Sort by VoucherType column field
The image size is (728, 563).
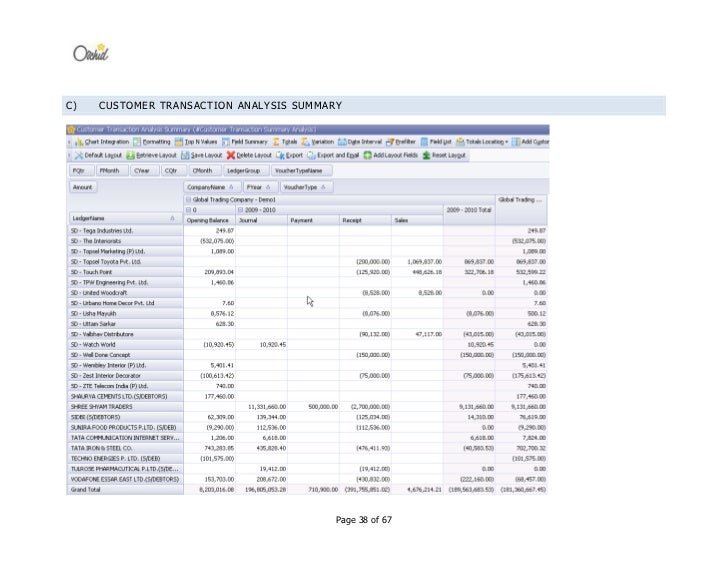point(306,187)
